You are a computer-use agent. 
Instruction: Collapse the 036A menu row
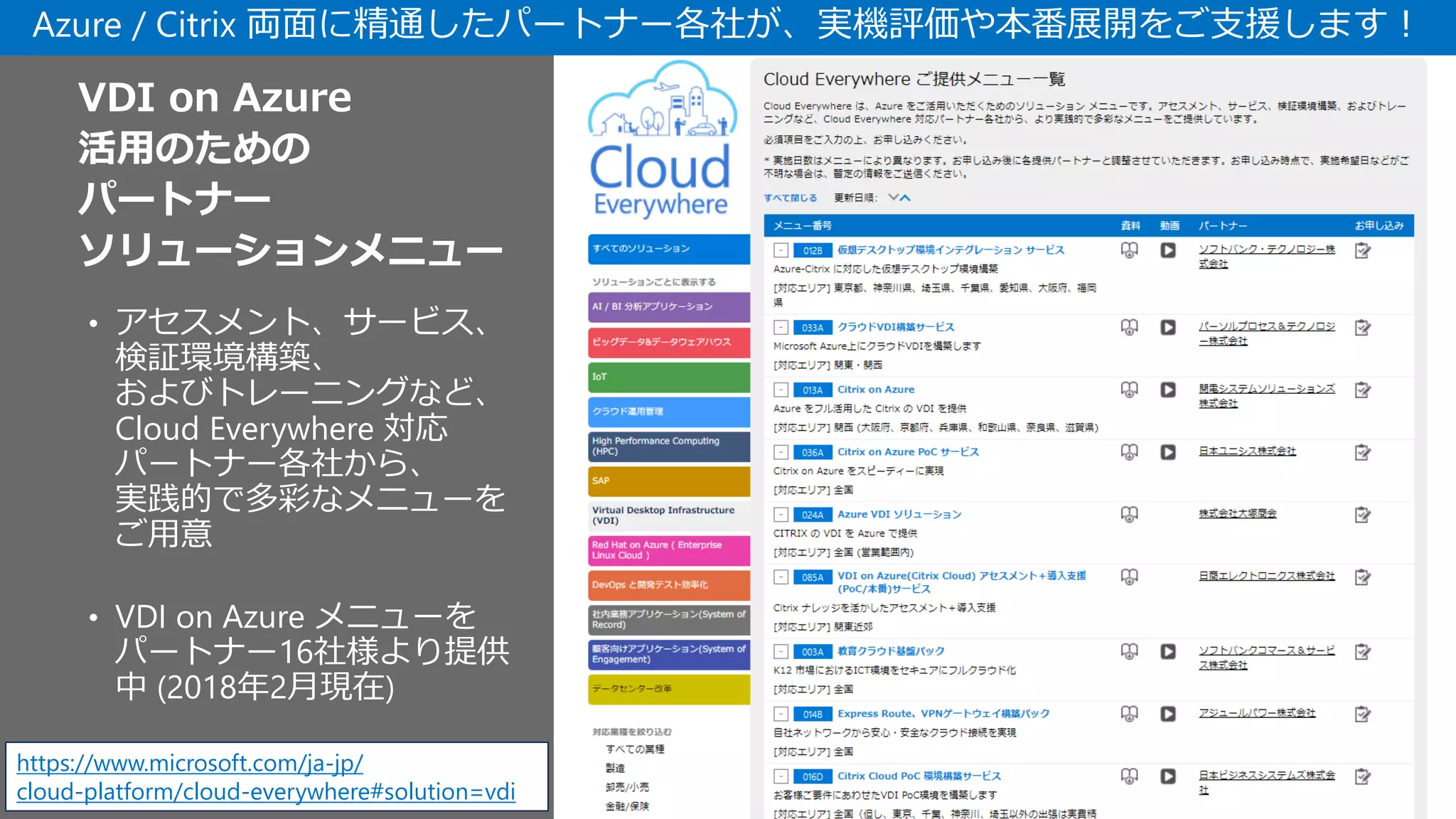pos(781,452)
